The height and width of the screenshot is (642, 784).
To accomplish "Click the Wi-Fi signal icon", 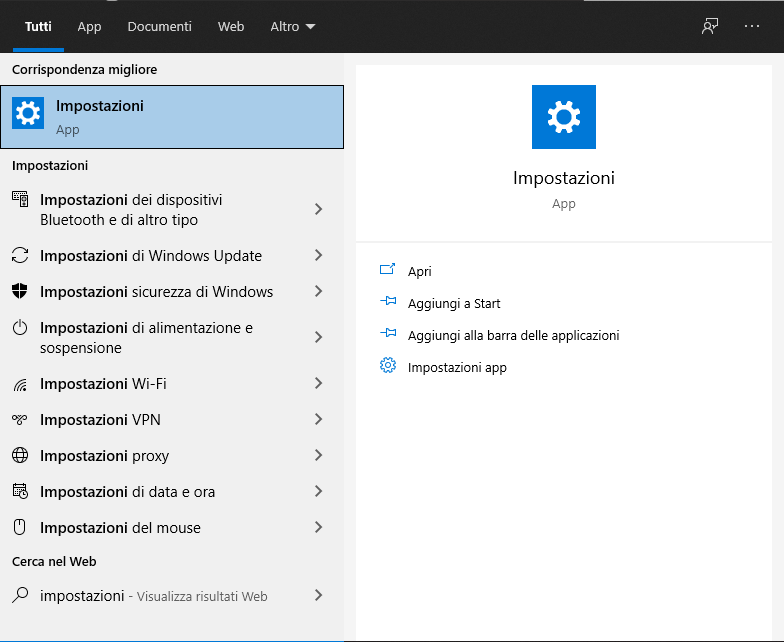I will 20,384.
